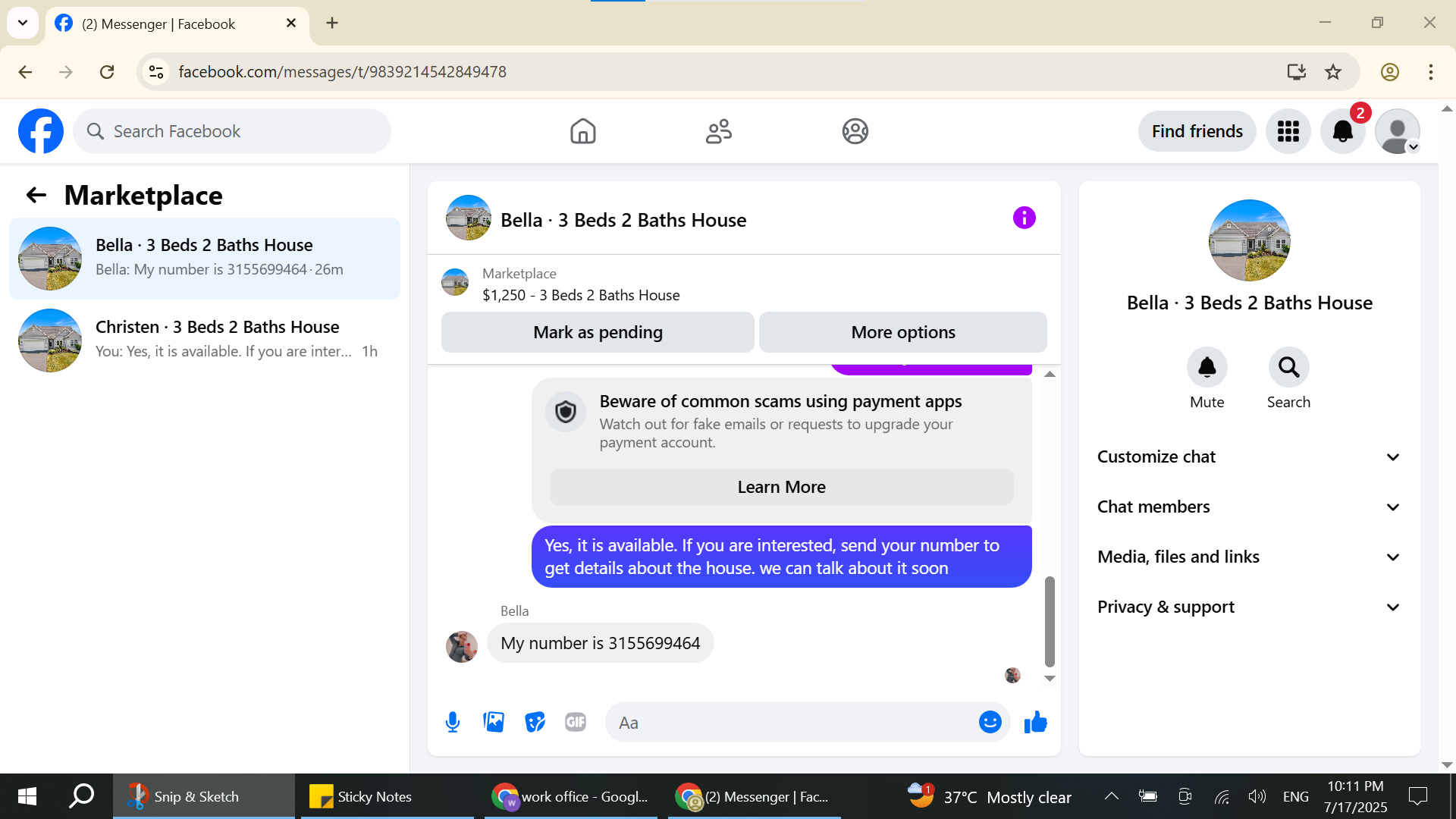Open the Facebook menu grid icon
Screen dimensions: 1456x819
[x=1288, y=131]
